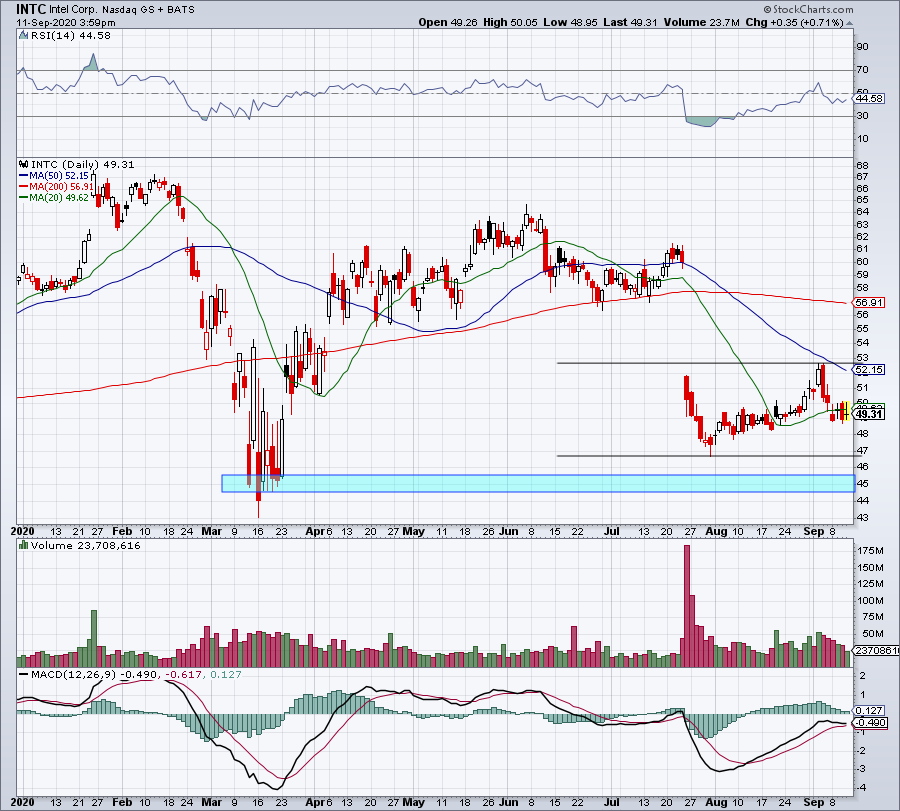Click the yellow-highlighted latest candlestick

point(846,411)
